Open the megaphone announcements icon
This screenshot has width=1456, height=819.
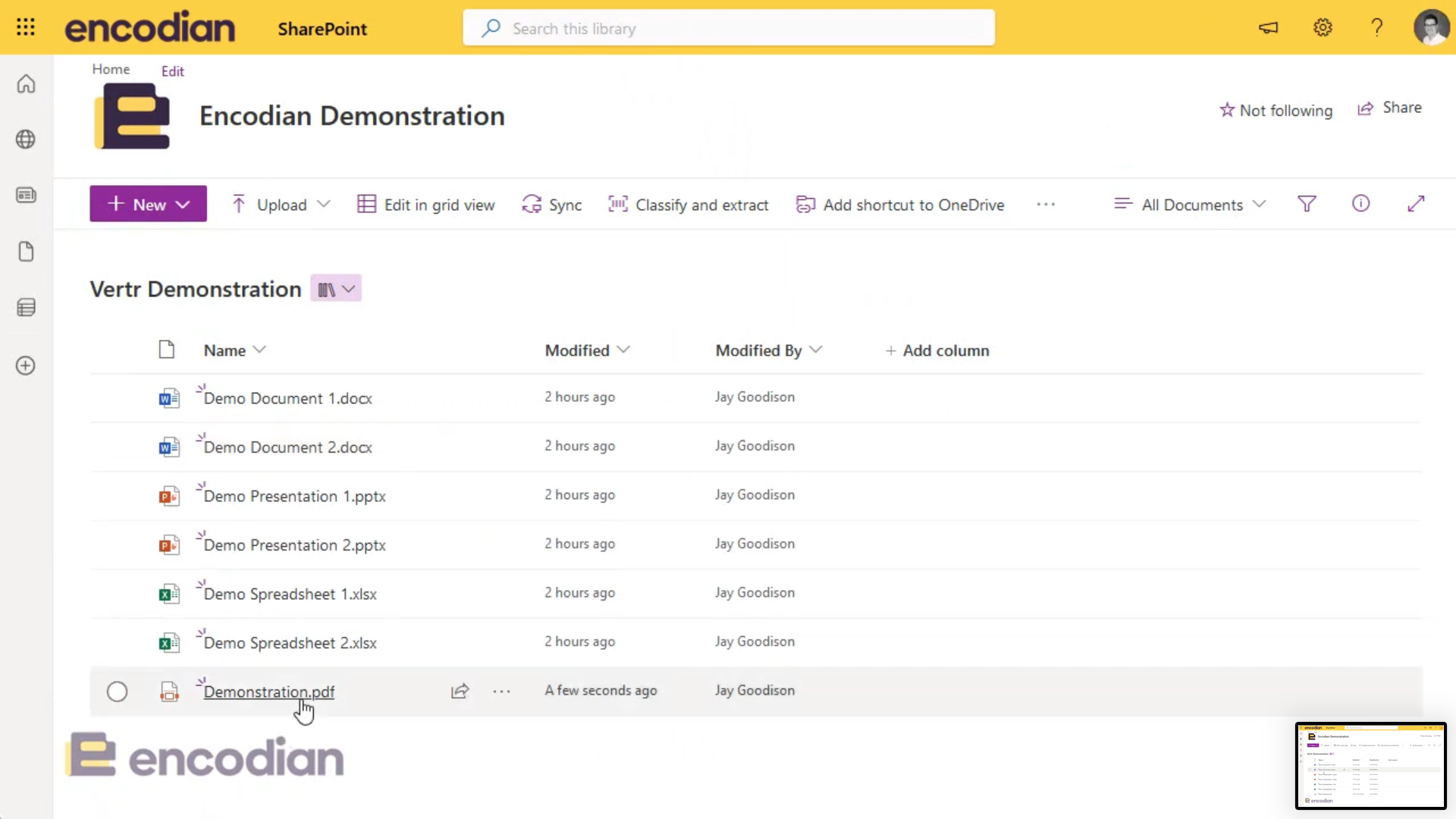click(x=1269, y=28)
